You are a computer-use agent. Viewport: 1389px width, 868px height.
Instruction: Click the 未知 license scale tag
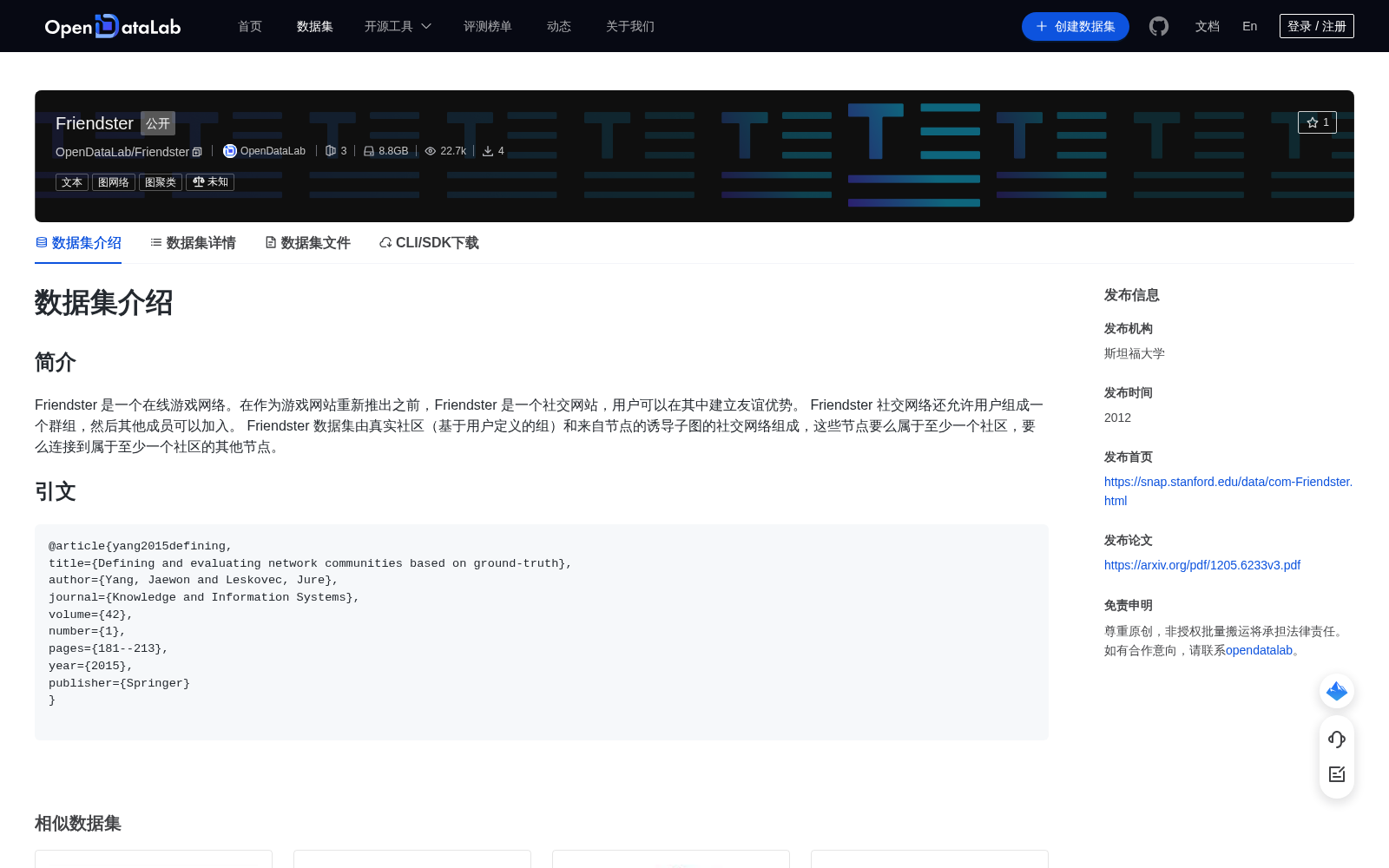210,182
